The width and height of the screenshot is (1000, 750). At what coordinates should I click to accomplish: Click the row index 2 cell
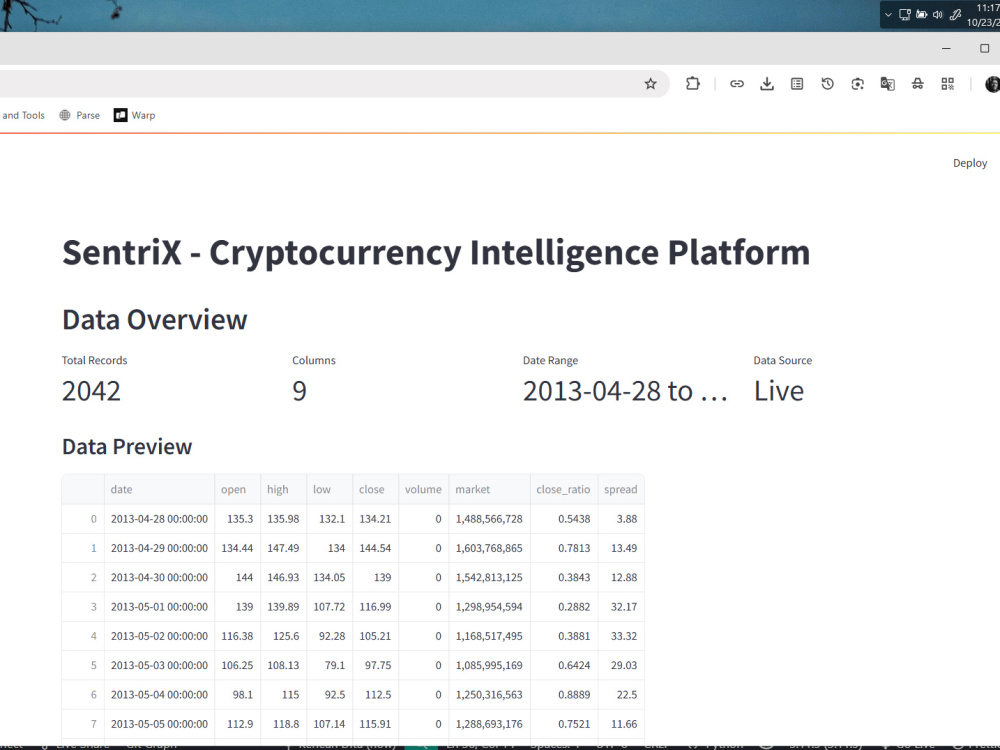tap(83, 577)
